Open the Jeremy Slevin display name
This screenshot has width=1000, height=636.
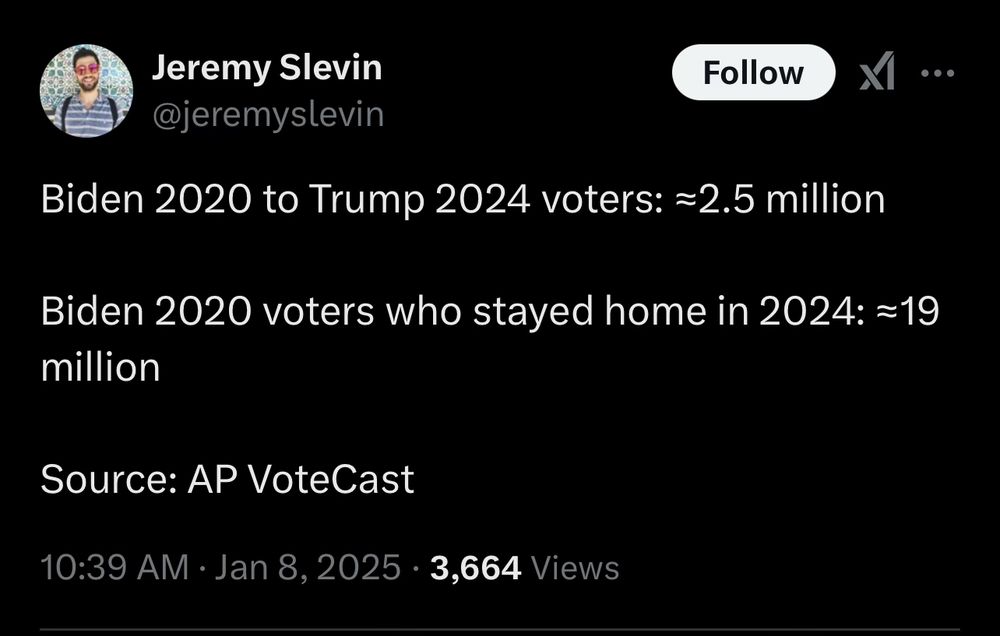point(266,67)
